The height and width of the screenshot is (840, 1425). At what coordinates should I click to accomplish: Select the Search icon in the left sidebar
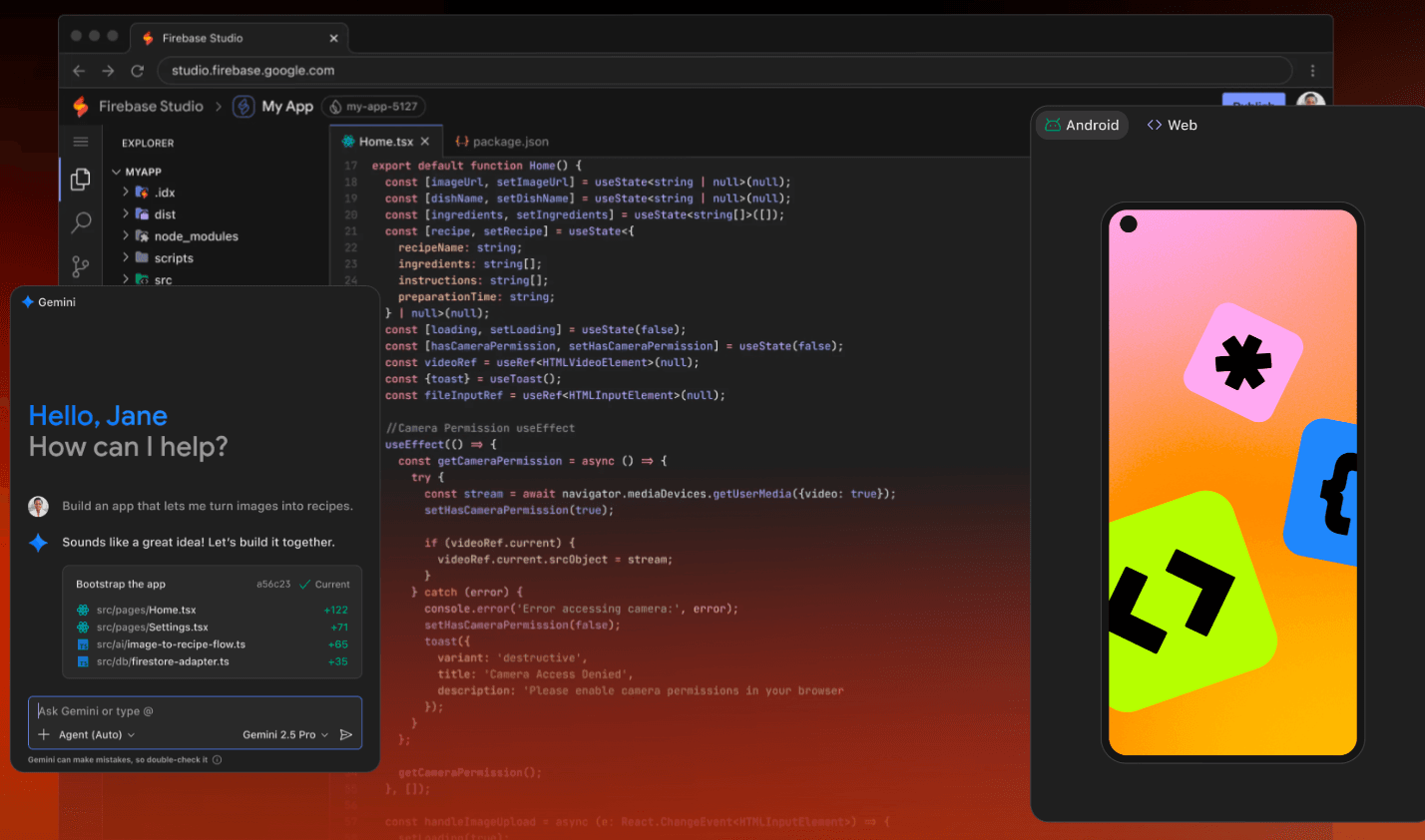point(80,222)
